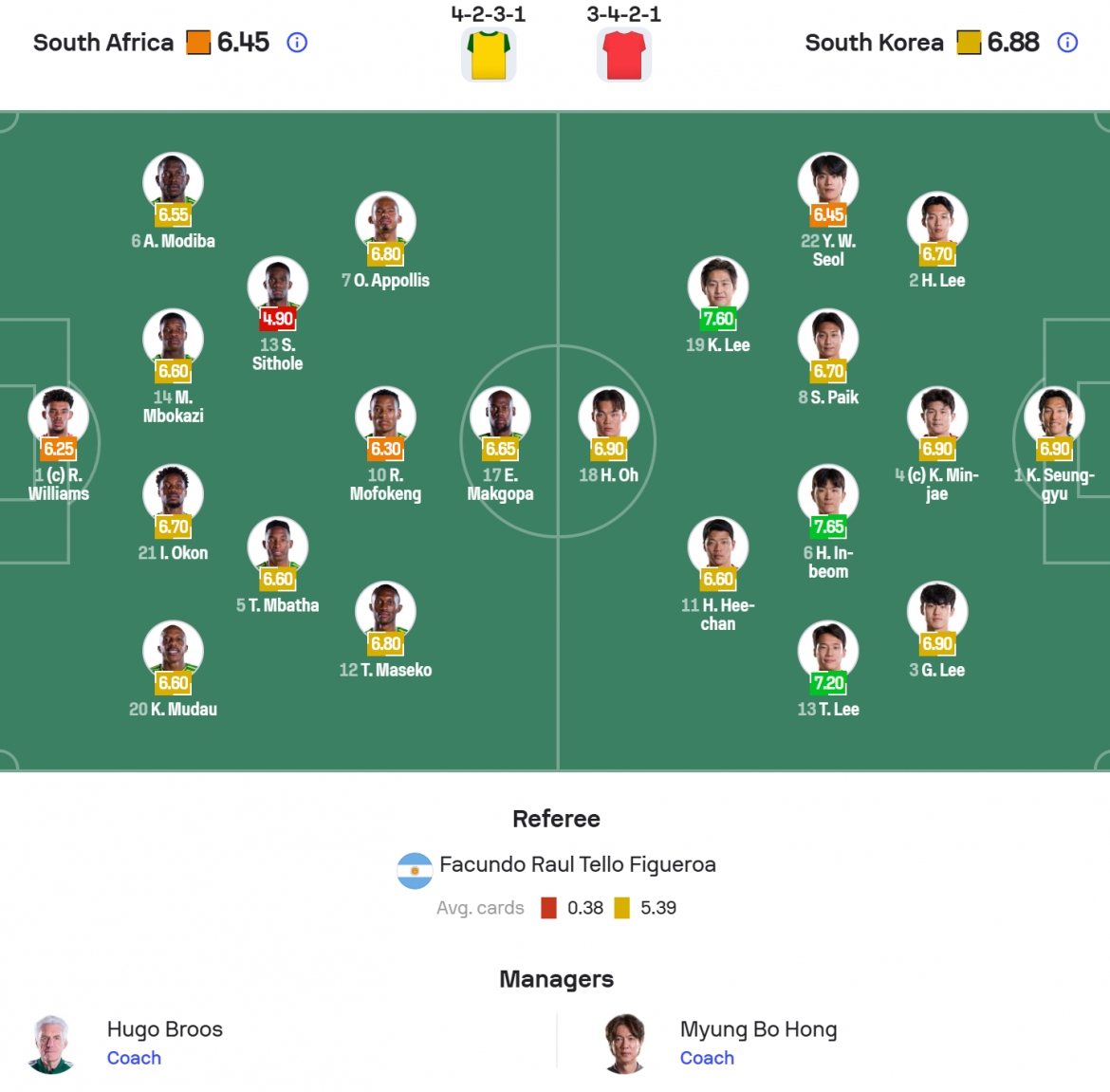Click the orange South Africa rating square
The height and width of the screenshot is (1092, 1110).
pos(198,43)
